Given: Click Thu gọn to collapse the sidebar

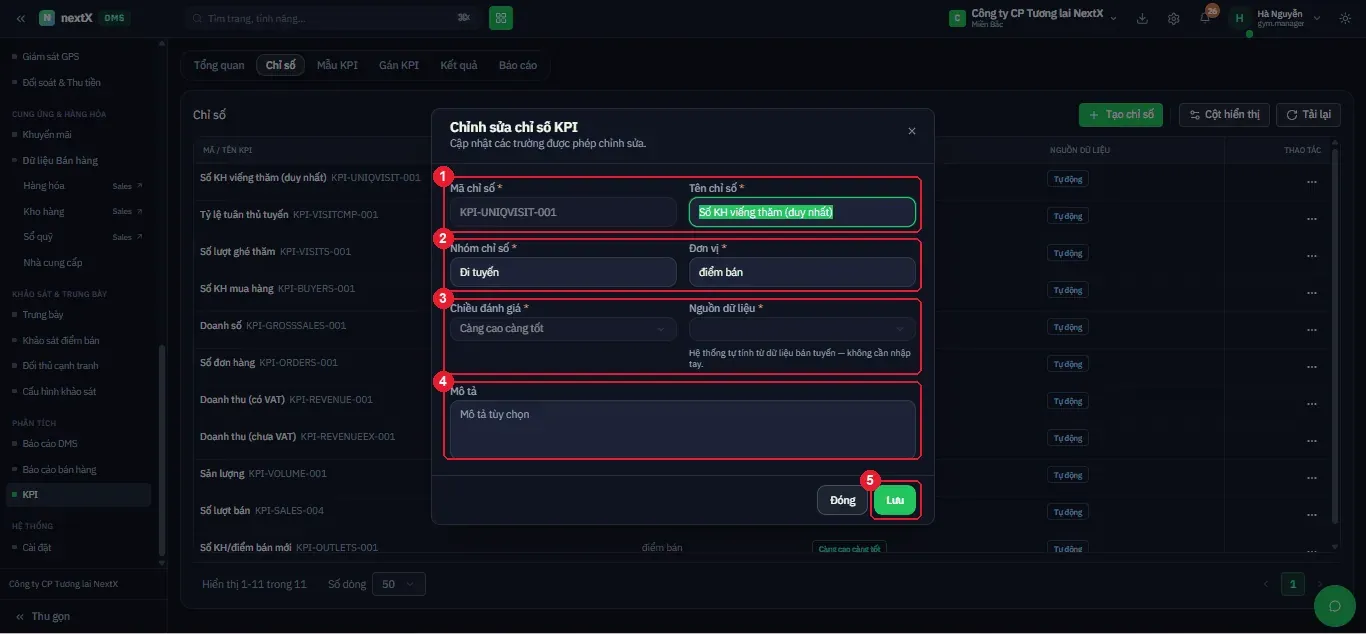Looking at the screenshot, I should click(43, 617).
